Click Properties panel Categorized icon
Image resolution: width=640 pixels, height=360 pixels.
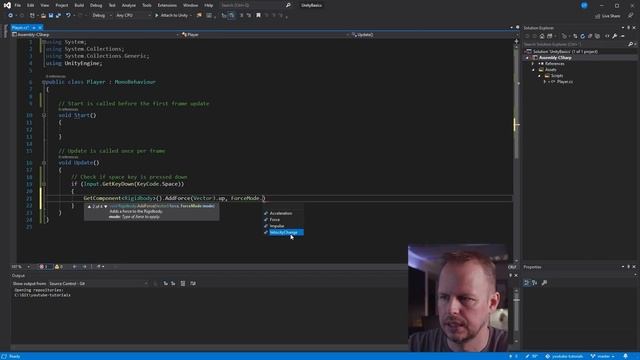click(527, 282)
